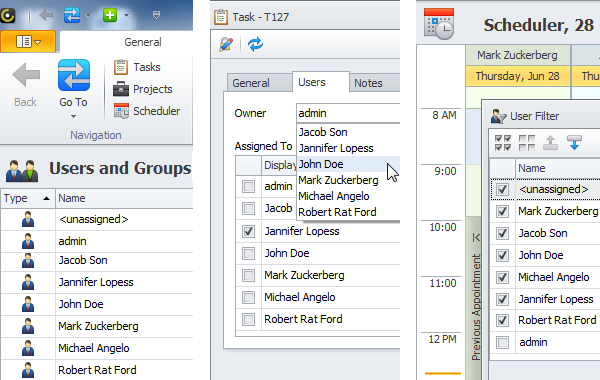The image size is (600, 380).
Task: Check Robert Rat Ford in Assigned To list
Action: point(248,320)
